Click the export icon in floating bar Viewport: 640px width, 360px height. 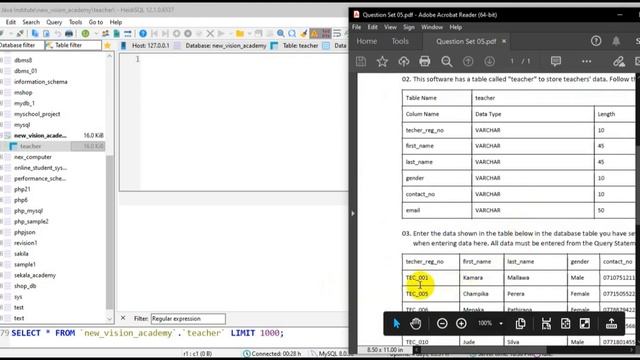pos(611,323)
